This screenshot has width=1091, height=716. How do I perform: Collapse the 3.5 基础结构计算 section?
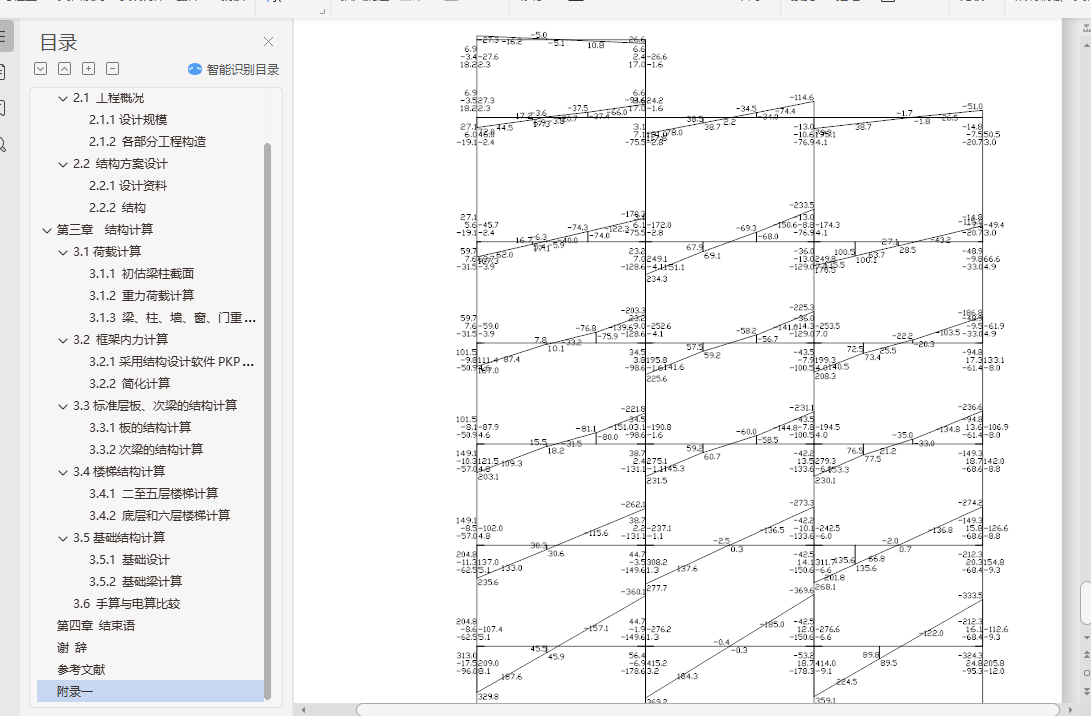coord(63,539)
